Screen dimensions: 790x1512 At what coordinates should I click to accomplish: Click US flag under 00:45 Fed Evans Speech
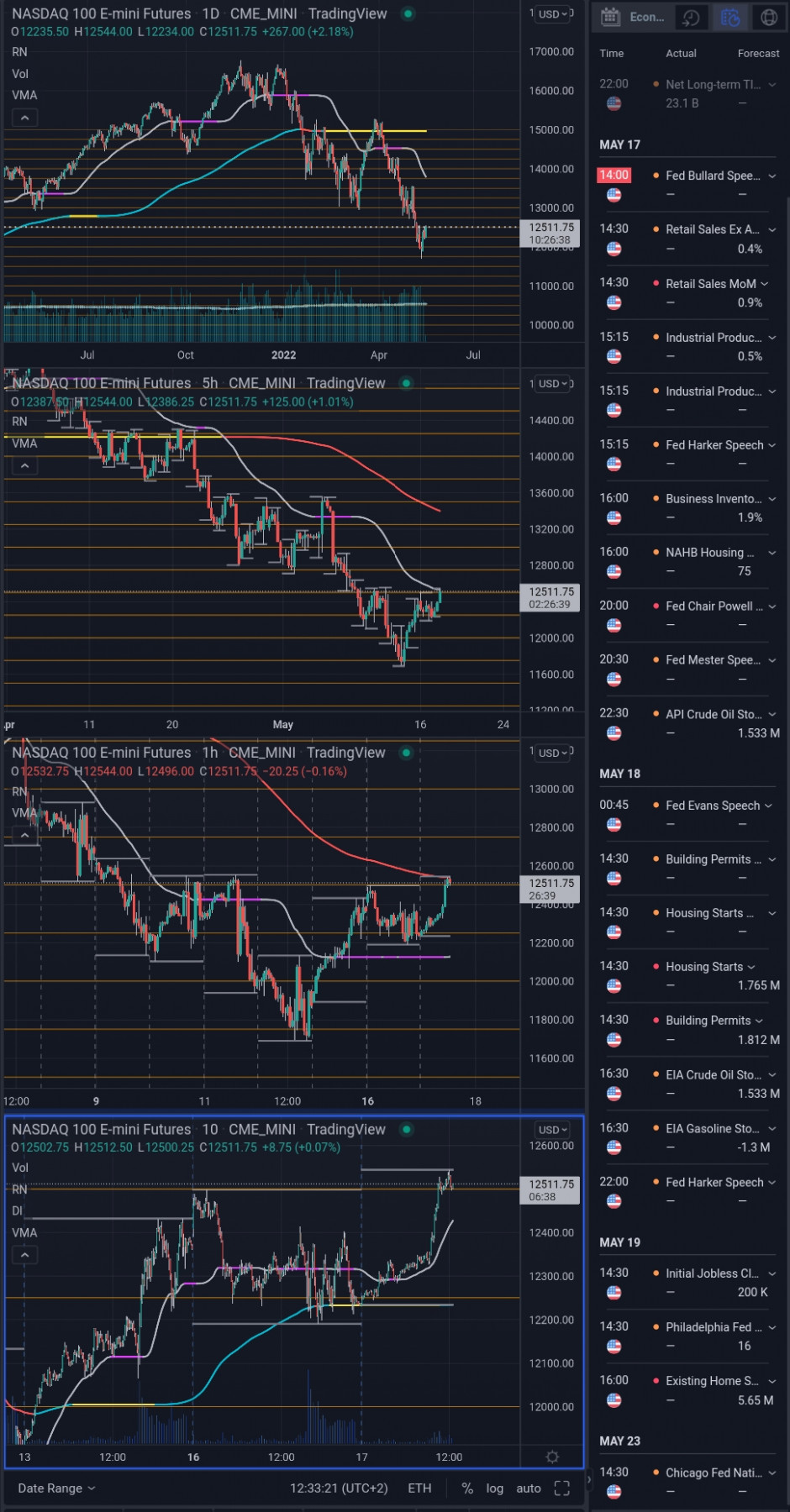point(614,824)
